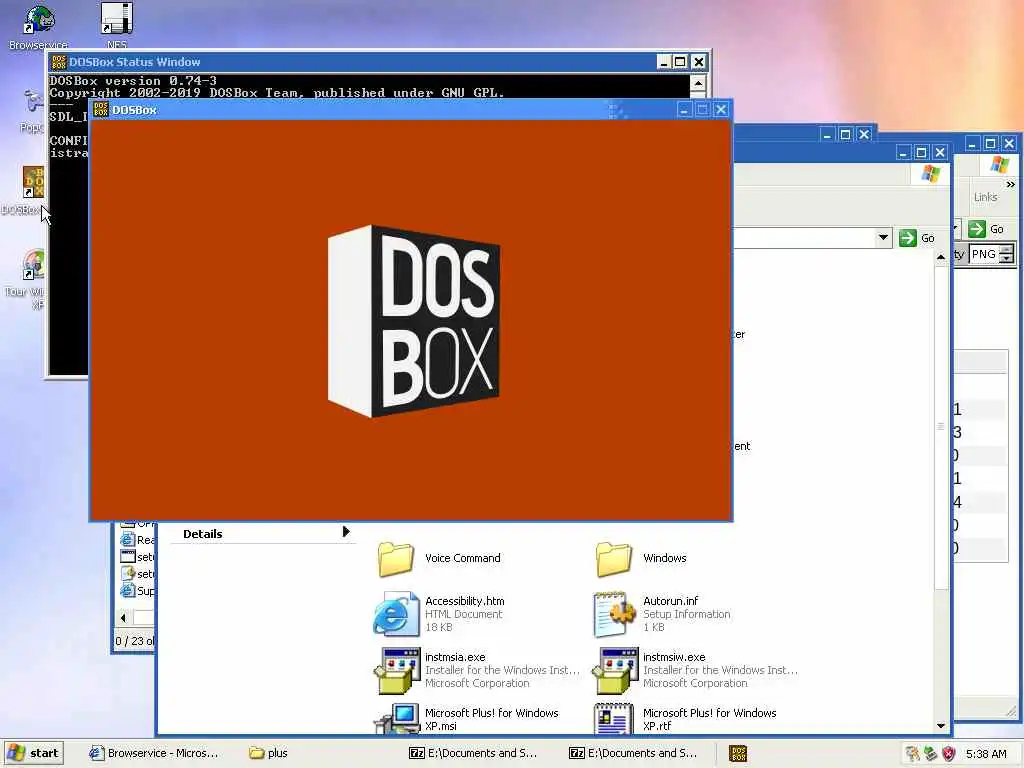Open the Start menu

(34, 753)
